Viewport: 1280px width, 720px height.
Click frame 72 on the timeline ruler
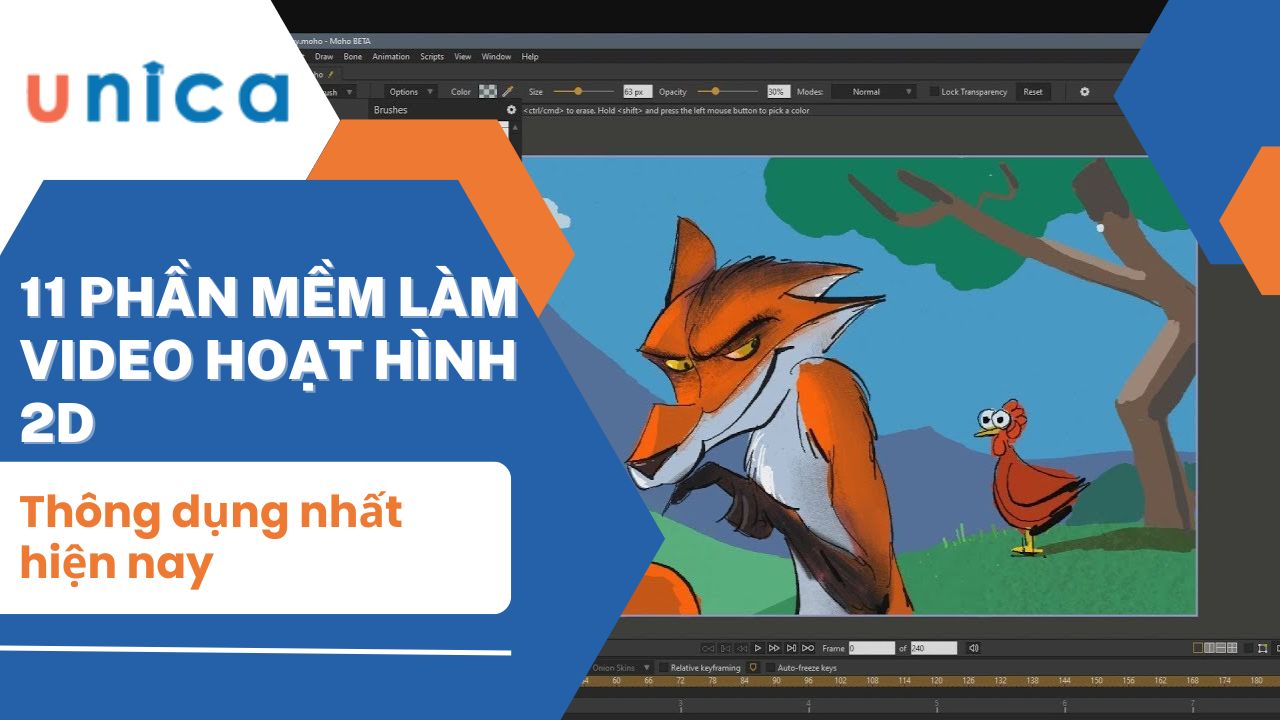point(680,680)
